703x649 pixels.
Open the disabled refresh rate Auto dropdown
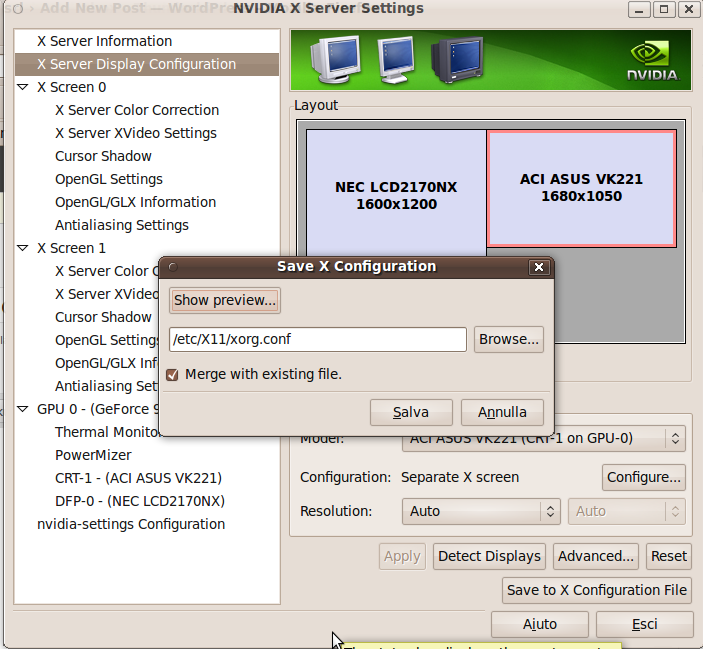[627, 511]
